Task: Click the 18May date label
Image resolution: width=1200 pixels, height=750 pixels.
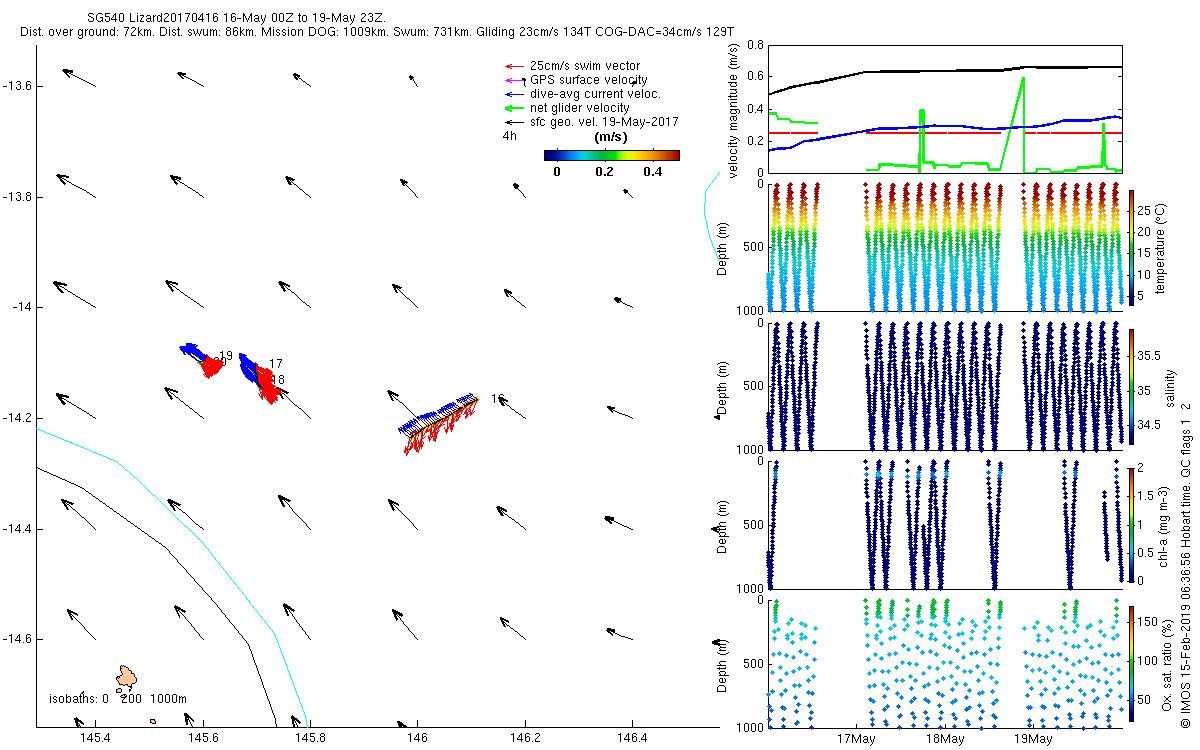Action: [x=945, y=740]
